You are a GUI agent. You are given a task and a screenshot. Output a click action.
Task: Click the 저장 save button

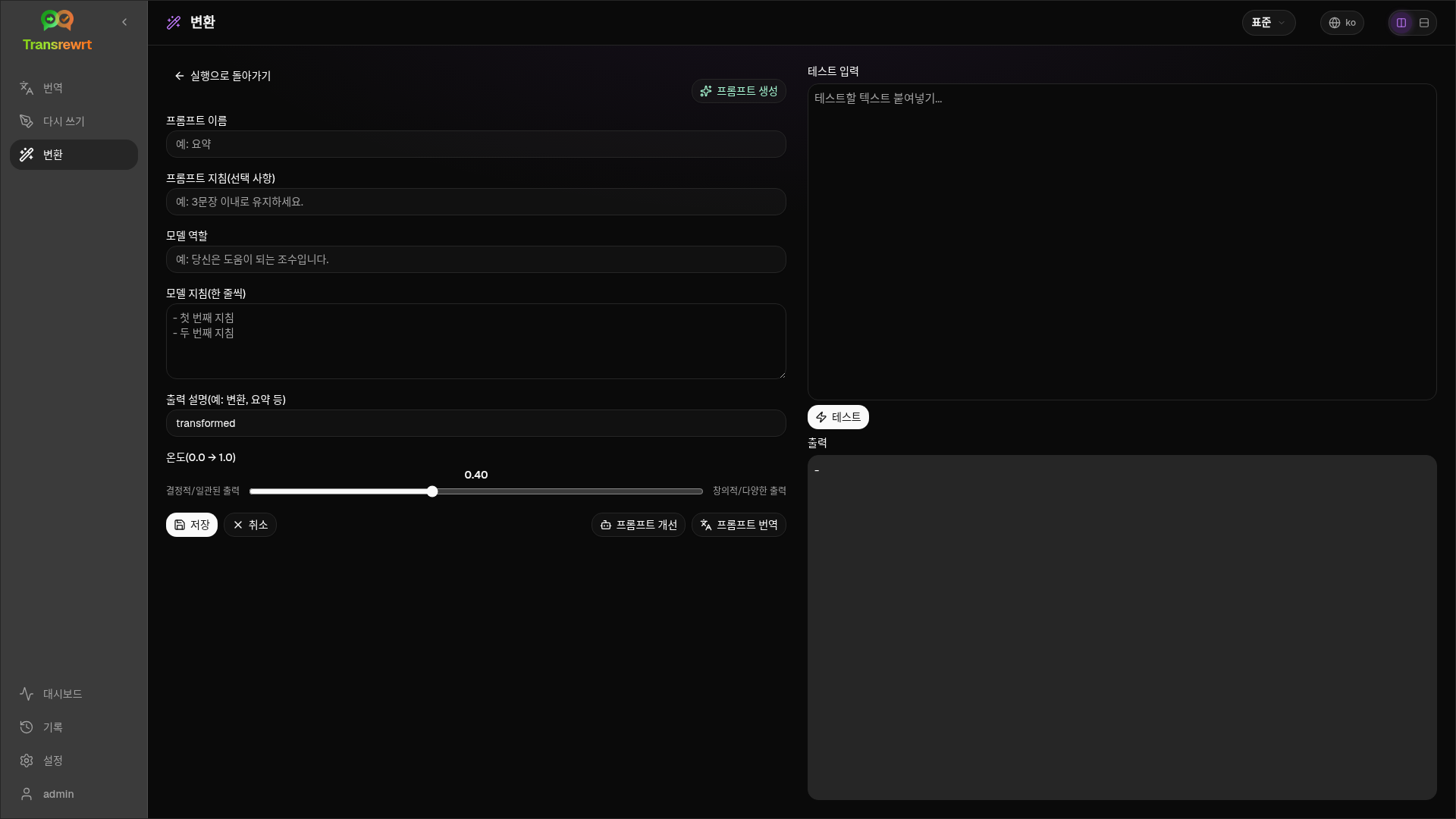click(x=192, y=525)
